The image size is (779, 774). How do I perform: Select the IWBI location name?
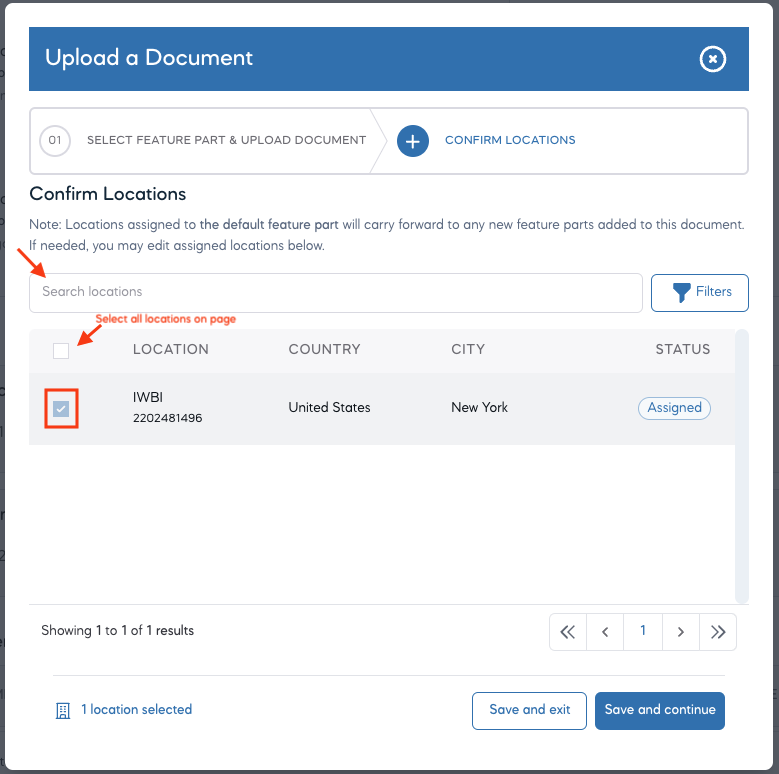pyautogui.click(x=148, y=397)
